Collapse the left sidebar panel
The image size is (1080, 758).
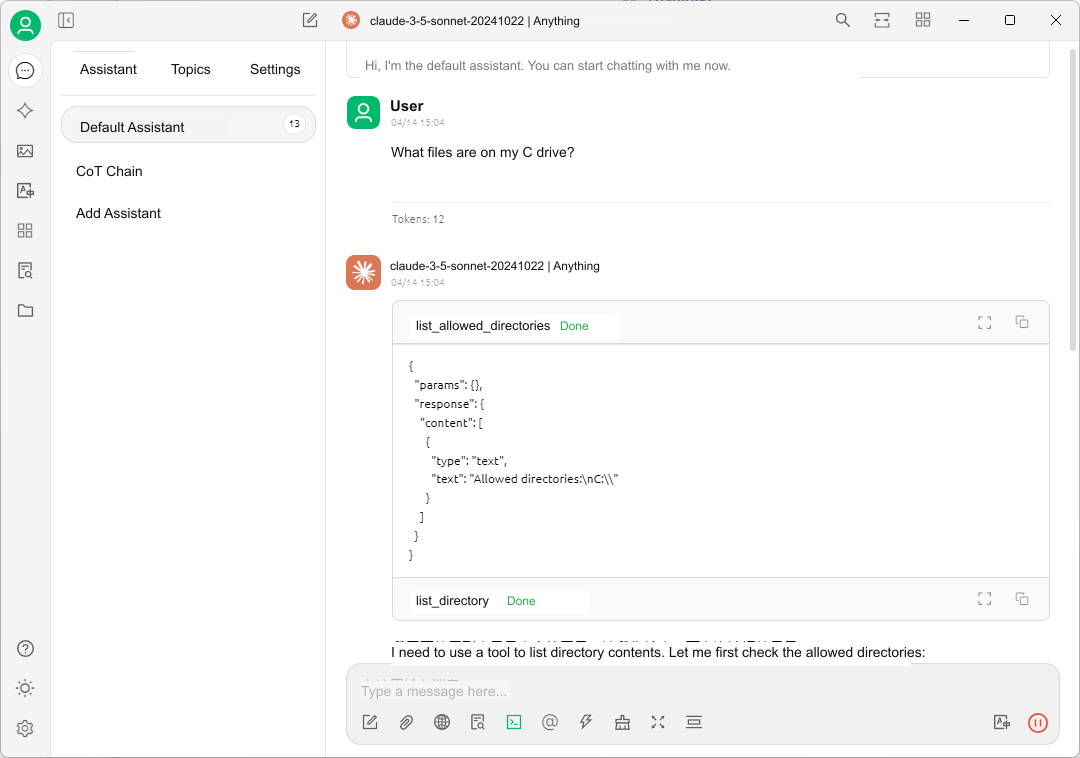(x=66, y=21)
